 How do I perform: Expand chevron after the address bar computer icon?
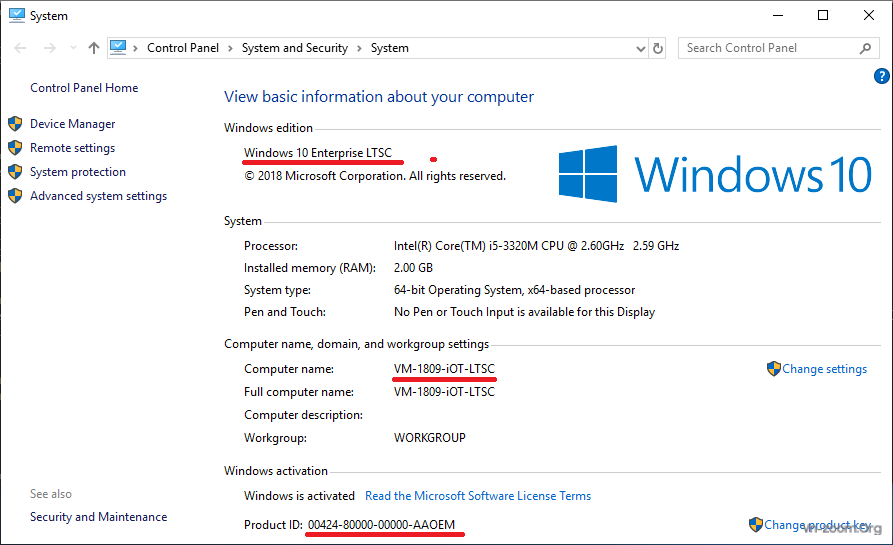pyautogui.click(x=136, y=48)
